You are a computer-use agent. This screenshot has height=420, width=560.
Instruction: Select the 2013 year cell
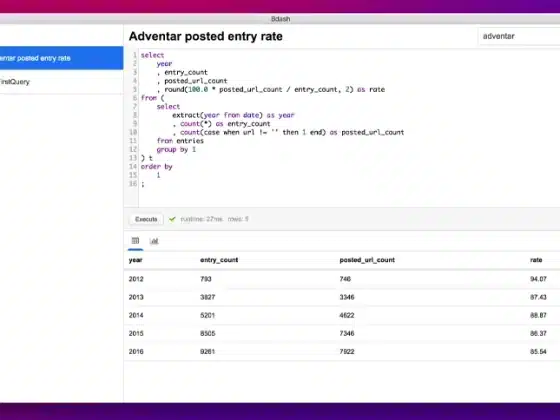click(136, 297)
